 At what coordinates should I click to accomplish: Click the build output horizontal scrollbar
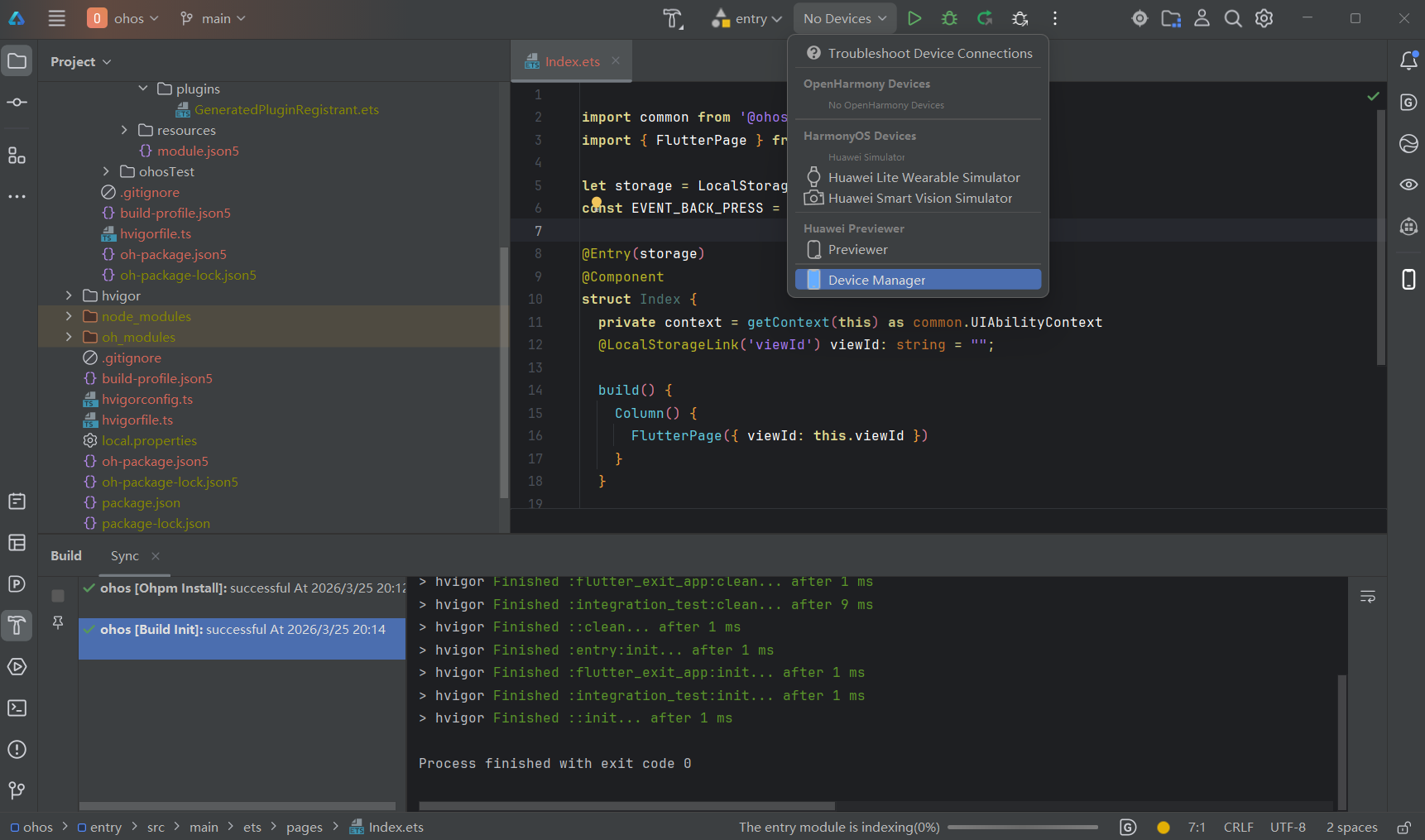click(x=626, y=805)
